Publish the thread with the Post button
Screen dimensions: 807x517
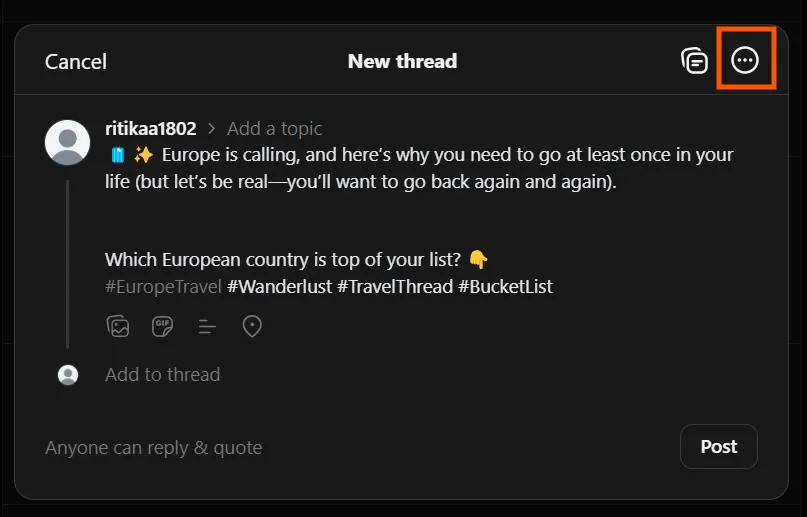point(718,447)
